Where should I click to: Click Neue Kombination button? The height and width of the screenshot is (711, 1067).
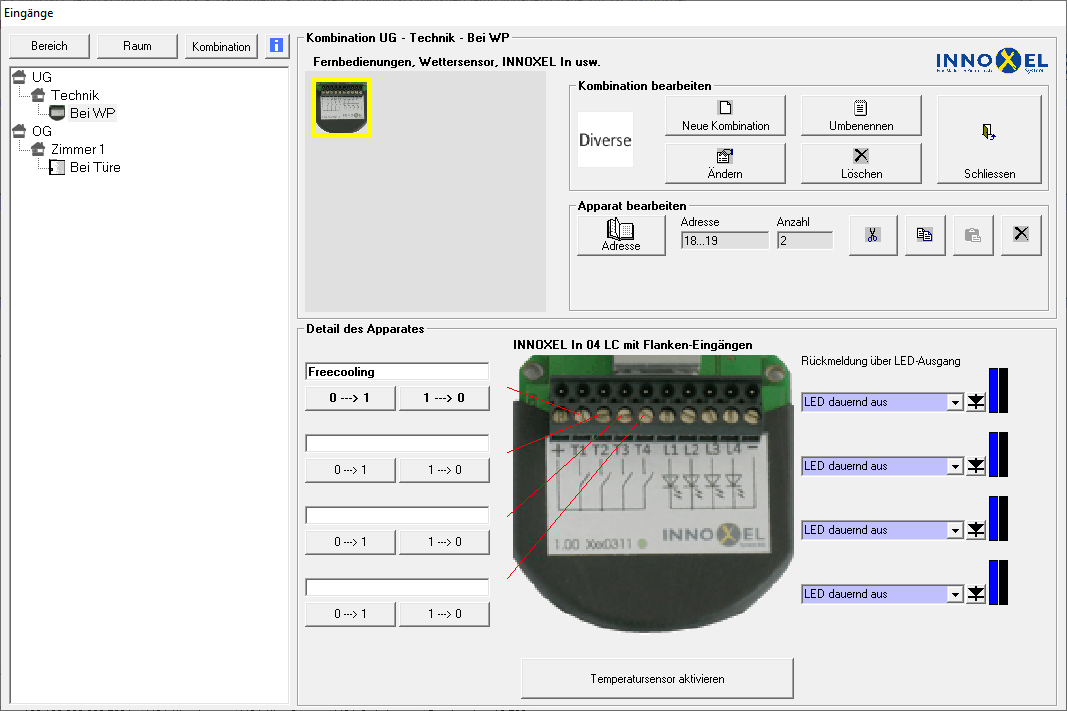(725, 116)
